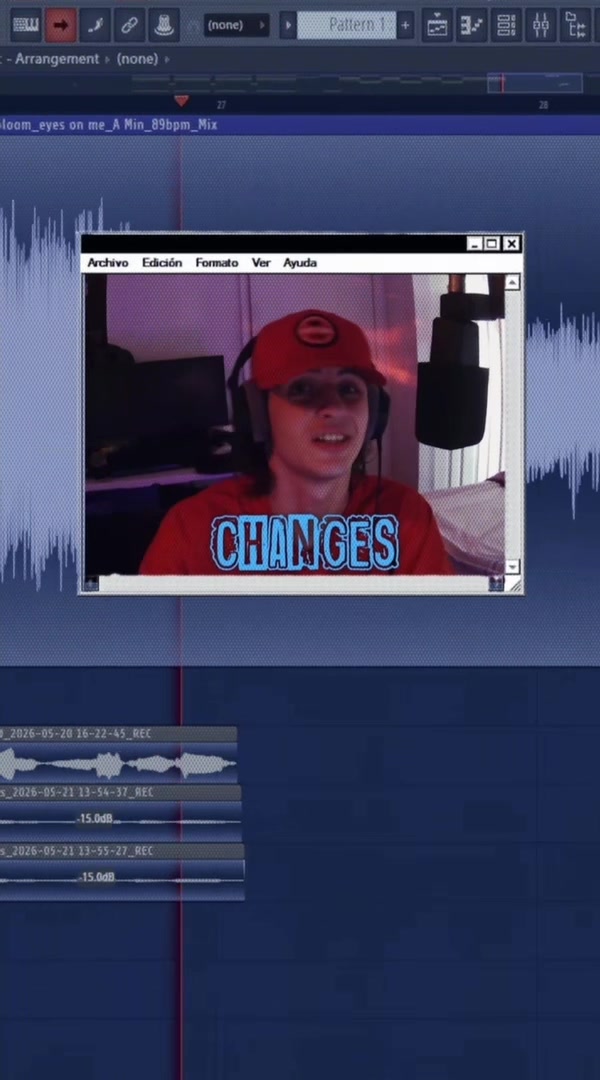Open the Browser tree icon
The width and height of the screenshot is (600, 1080).
(x=575, y=25)
